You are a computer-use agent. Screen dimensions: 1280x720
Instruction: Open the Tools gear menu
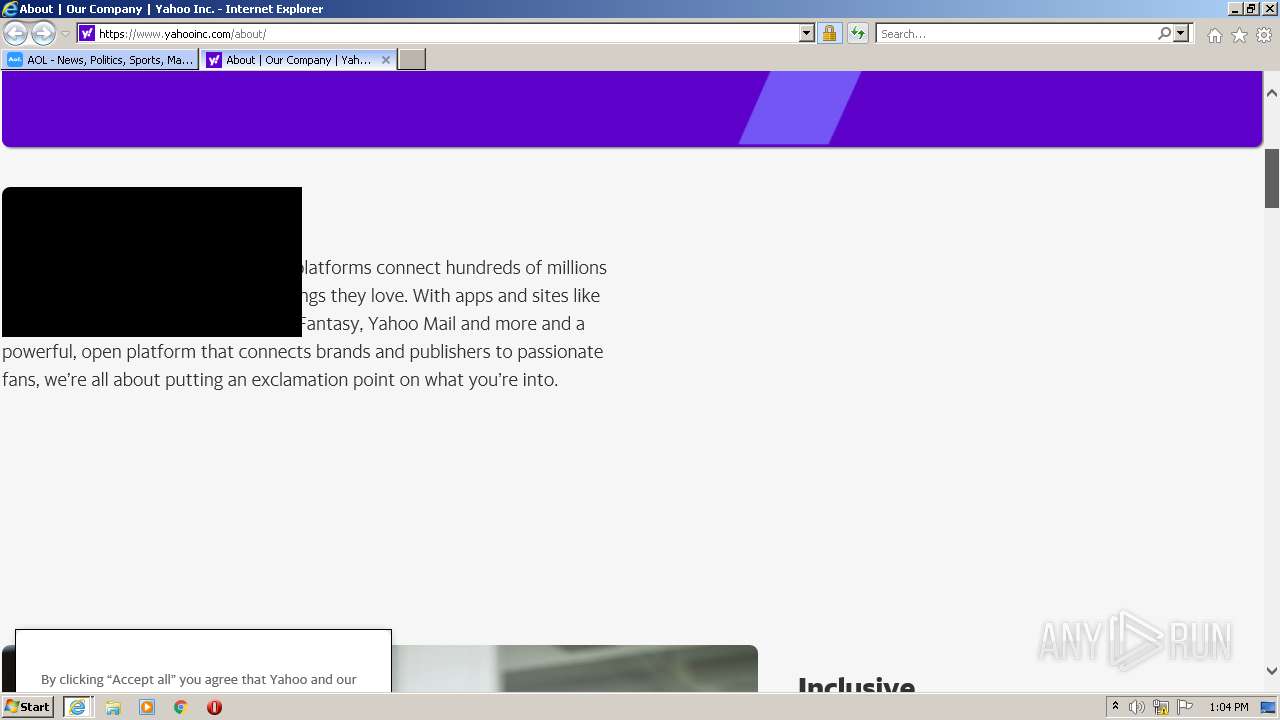(1264, 35)
